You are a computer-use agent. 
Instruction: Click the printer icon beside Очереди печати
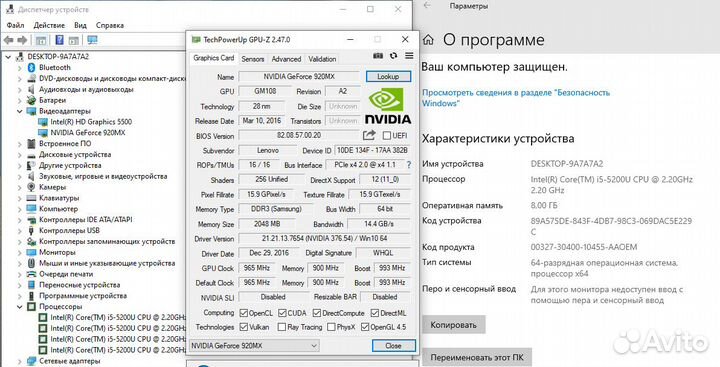pos(31,274)
